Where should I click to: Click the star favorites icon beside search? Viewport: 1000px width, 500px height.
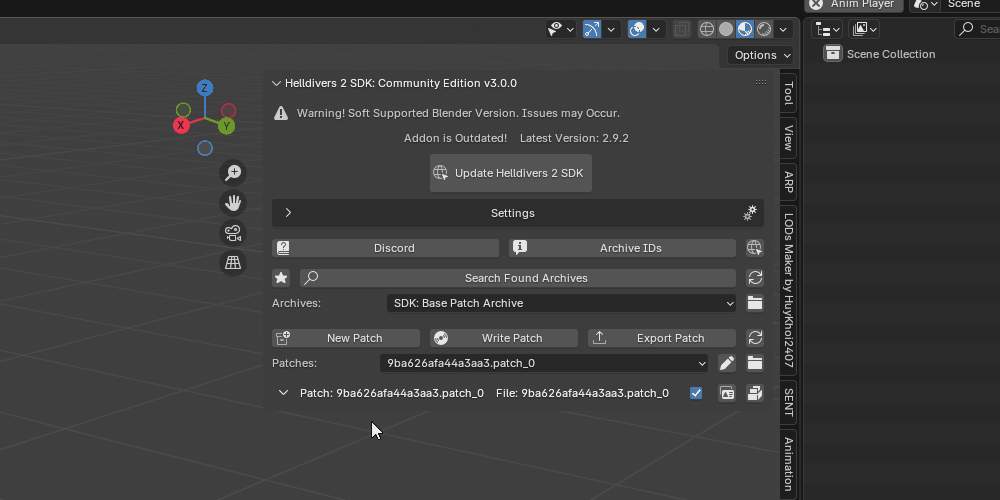pos(282,278)
